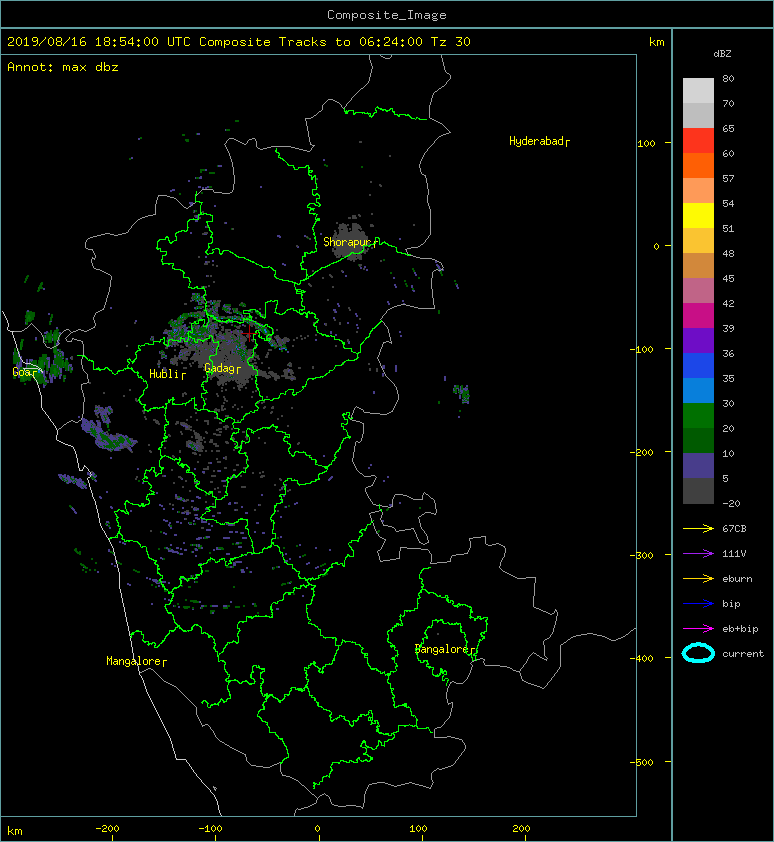Image resolution: width=774 pixels, height=842 pixels.
Task: Select the red swatch in dBZ scale
Action: (x=698, y=141)
